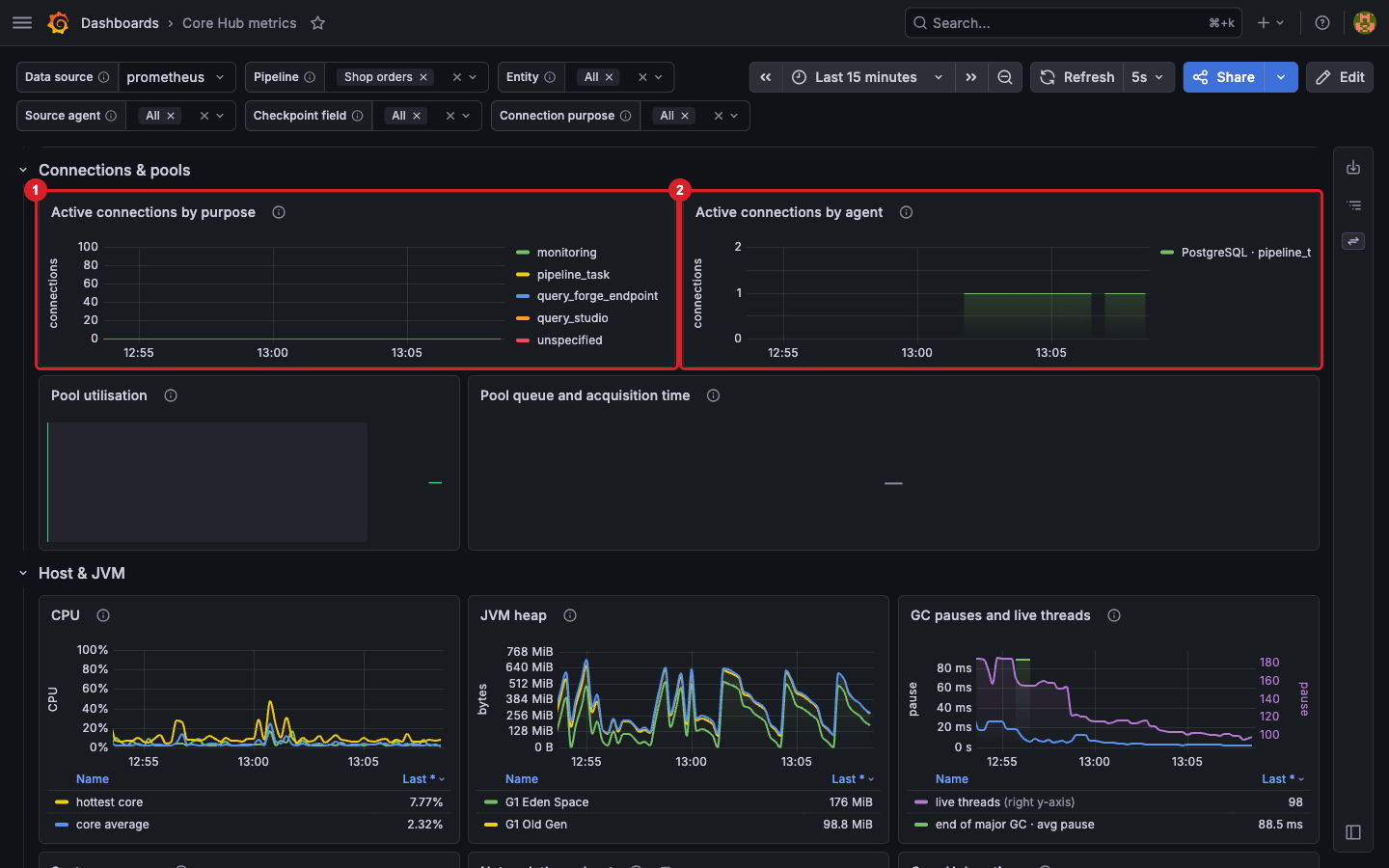Show info for CPU panel
This screenshot has height=868, width=1389.
click(103, 615)
